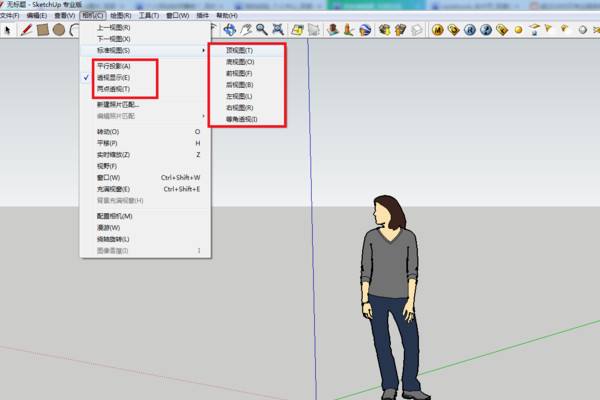Select 后视图(B) back view
Viewport: 600px width, 400px height.
click(239, 85)
